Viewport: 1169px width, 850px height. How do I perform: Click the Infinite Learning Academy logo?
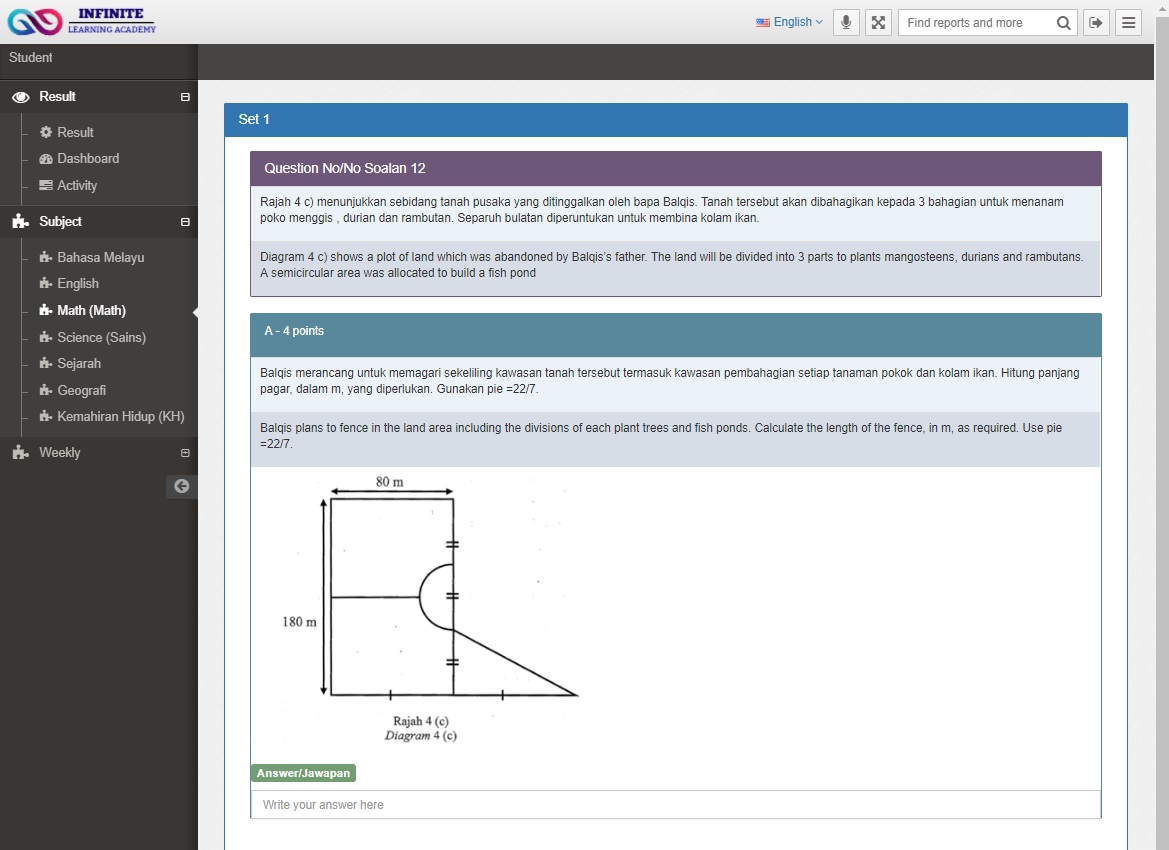coord(82,22)
